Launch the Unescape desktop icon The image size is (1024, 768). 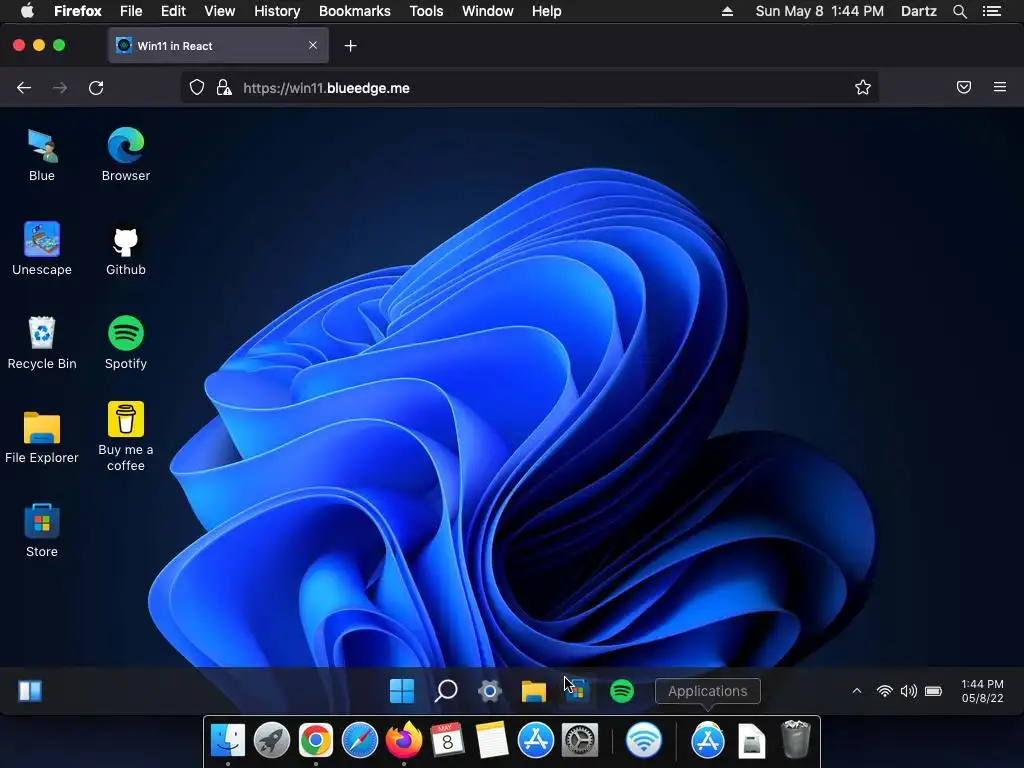point(42,249)
